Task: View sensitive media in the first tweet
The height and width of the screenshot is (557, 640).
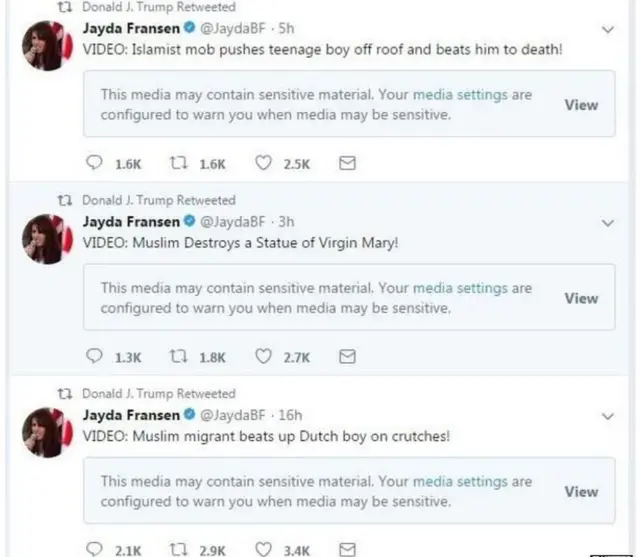Action: pyautogui.click(x=581, y=105)
